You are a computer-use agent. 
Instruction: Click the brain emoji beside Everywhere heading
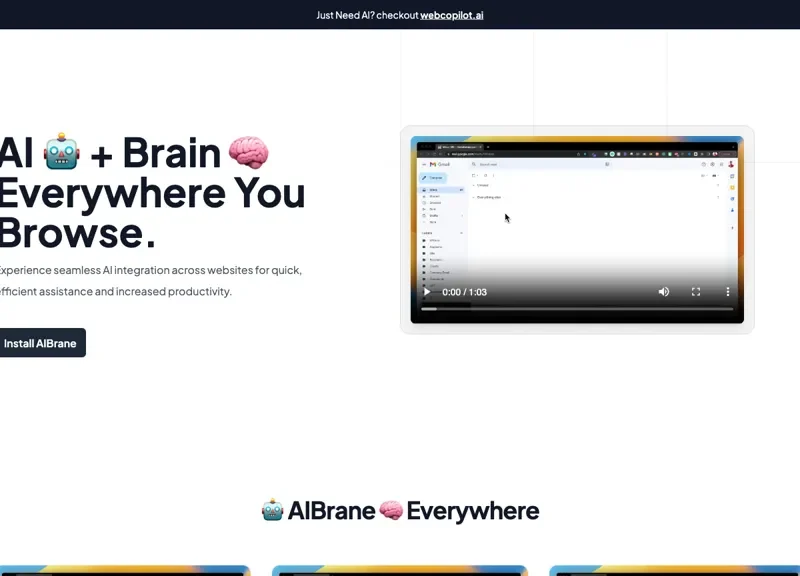391,510
